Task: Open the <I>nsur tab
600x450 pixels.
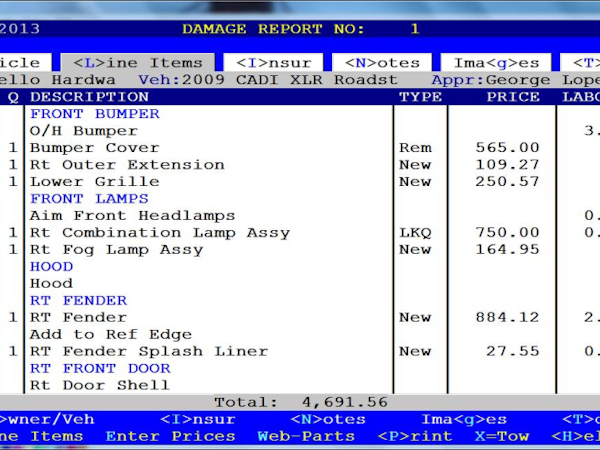Action: 274,62
